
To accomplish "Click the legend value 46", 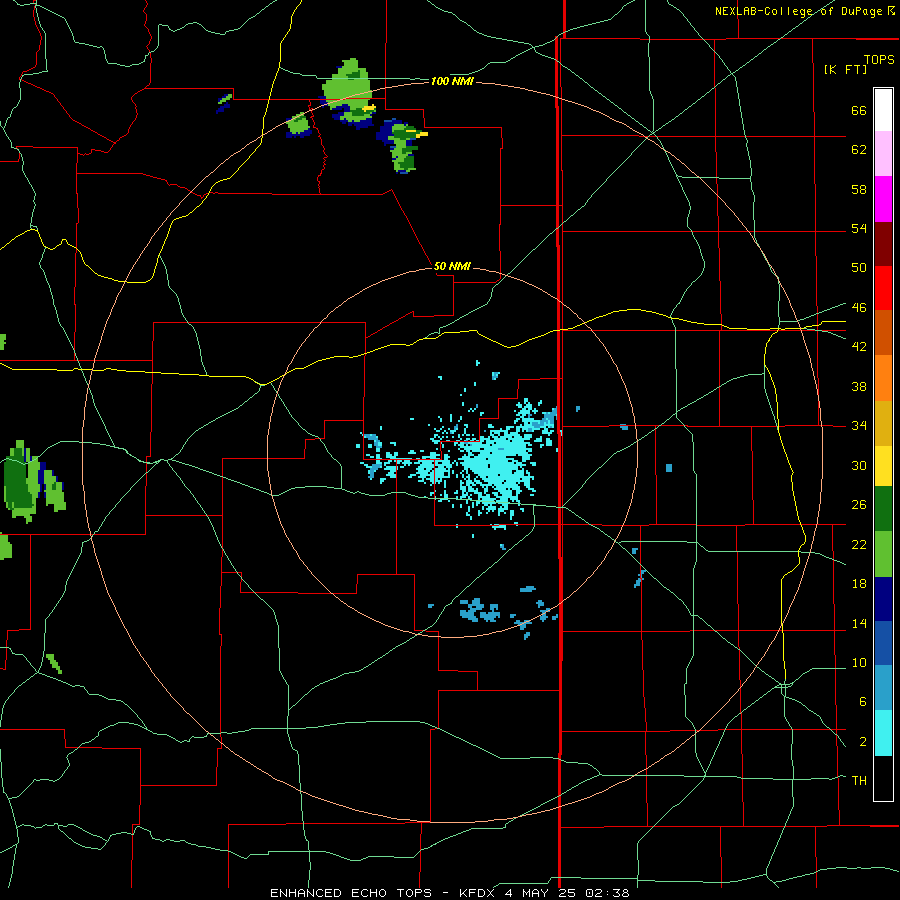I will 859,308.
